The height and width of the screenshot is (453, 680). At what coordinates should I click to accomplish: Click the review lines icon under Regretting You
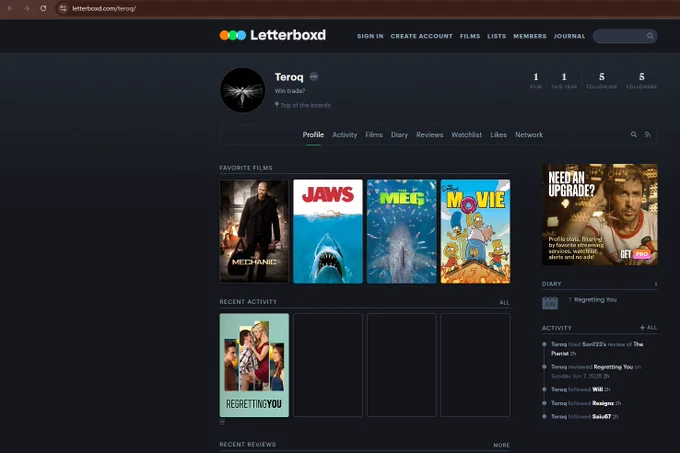click(x=222, y=421)
